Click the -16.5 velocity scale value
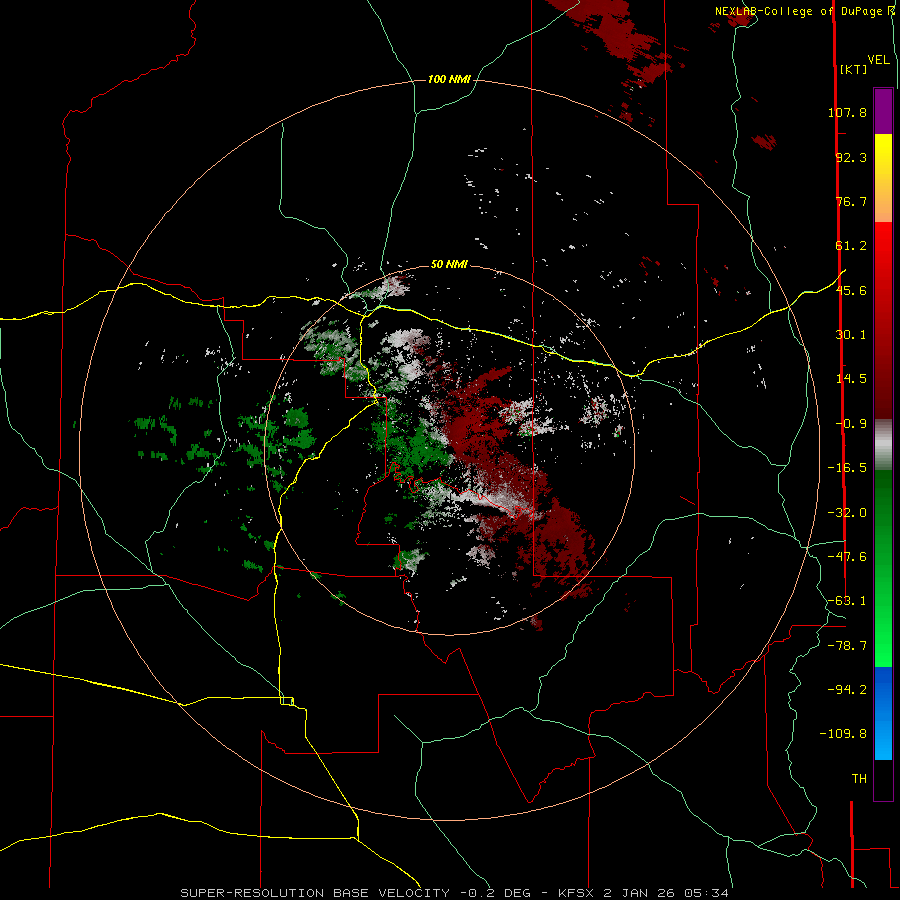 coord(847,468)
